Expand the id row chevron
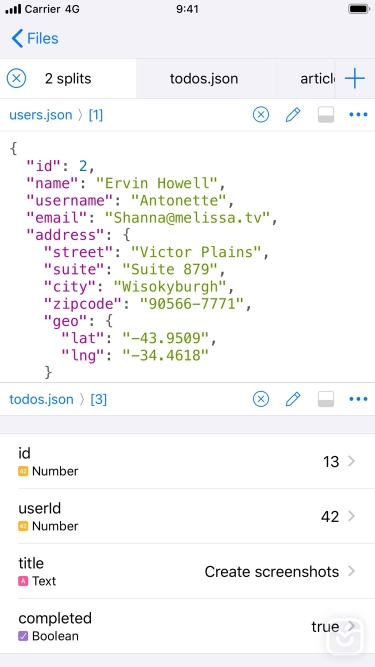375x667 pixels. coord(351,461)
